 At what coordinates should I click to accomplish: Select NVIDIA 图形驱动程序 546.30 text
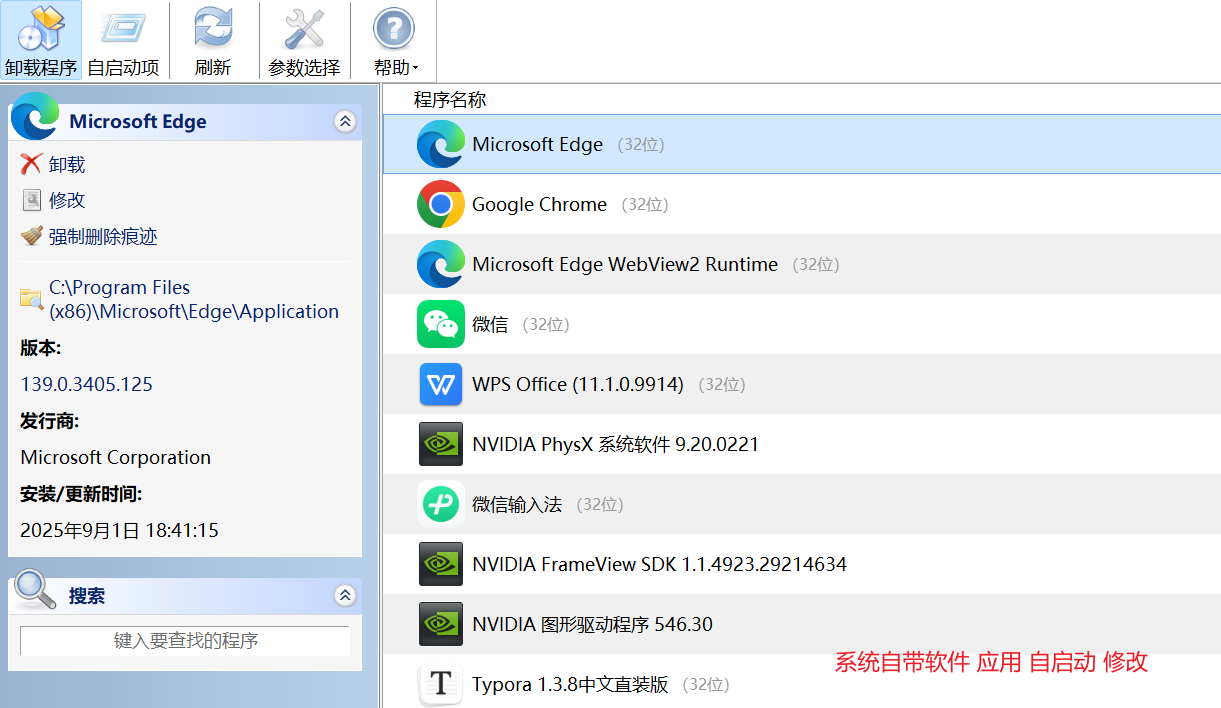pos(592,624)
